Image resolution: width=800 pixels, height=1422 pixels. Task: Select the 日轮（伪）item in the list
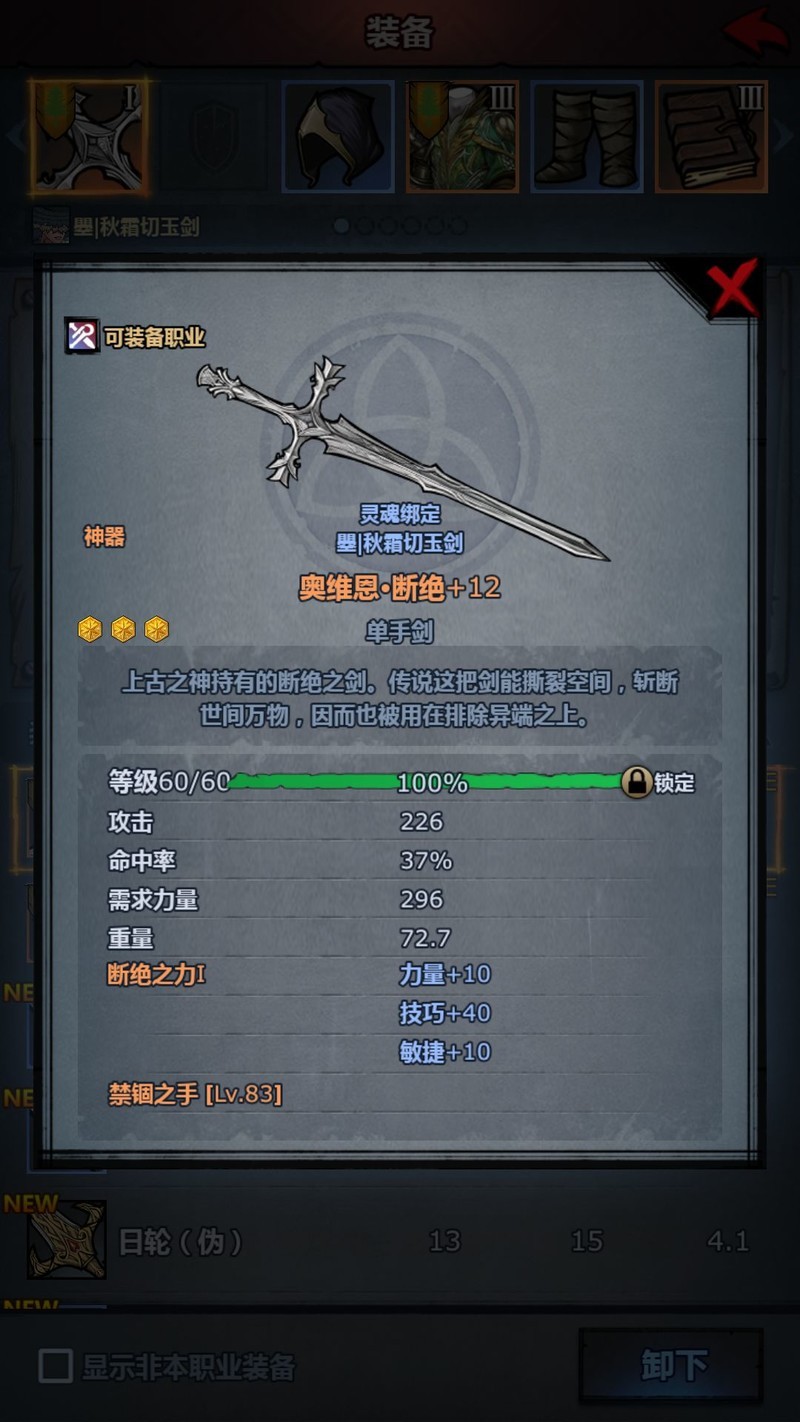tap(400, 1241)
